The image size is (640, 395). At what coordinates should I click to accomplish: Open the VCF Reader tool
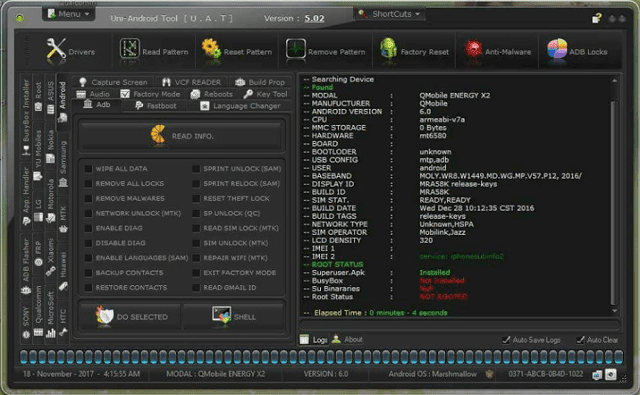[x=191, y=82]
